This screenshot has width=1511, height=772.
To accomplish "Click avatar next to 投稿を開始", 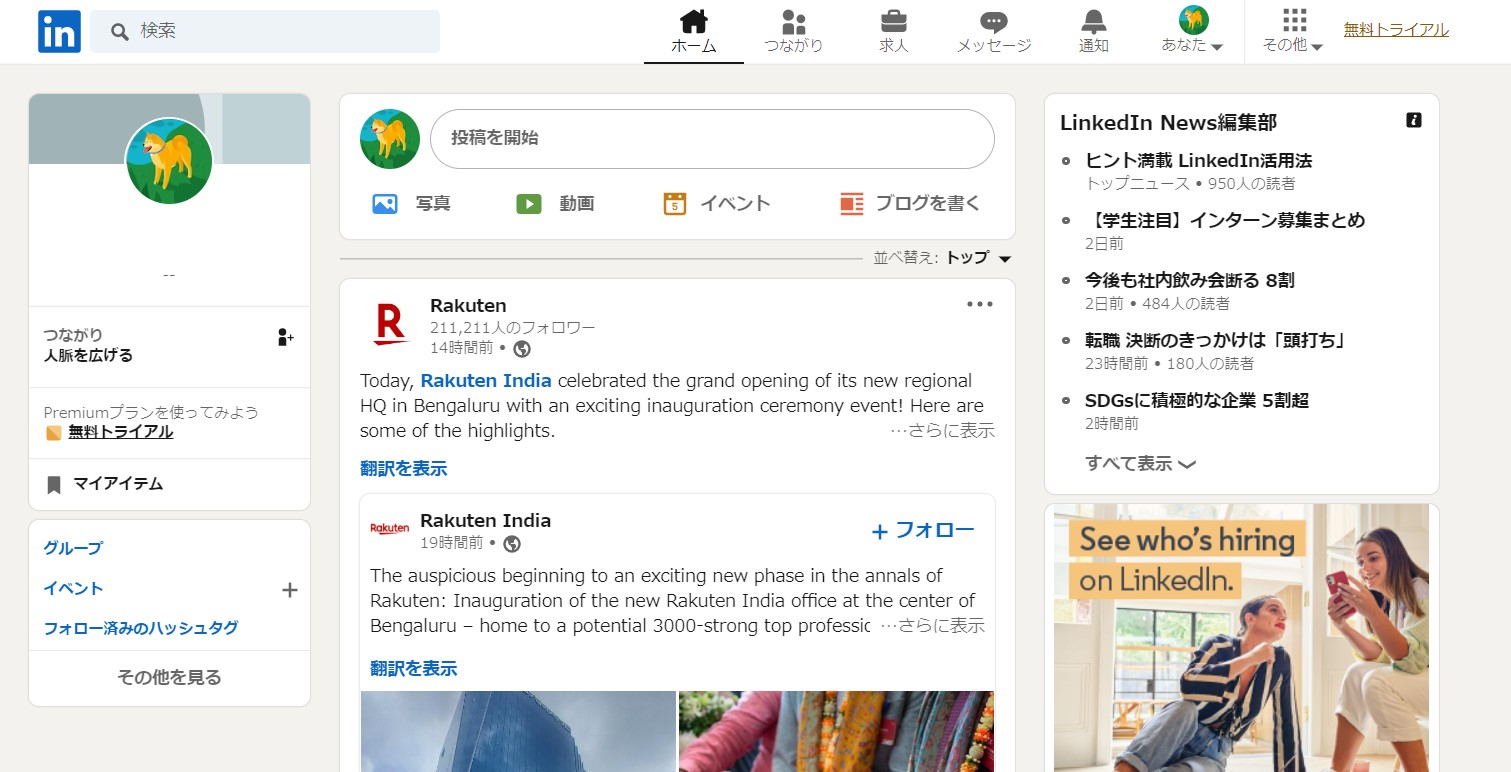I will pyautogui.click(x=390, y=139).
